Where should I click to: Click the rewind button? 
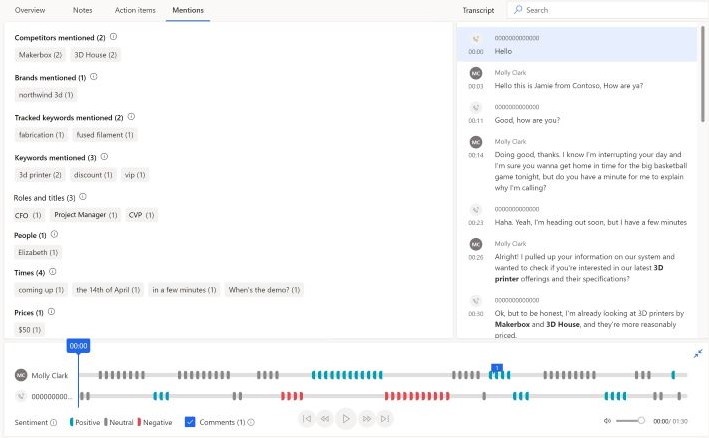[x=325, y=419]
